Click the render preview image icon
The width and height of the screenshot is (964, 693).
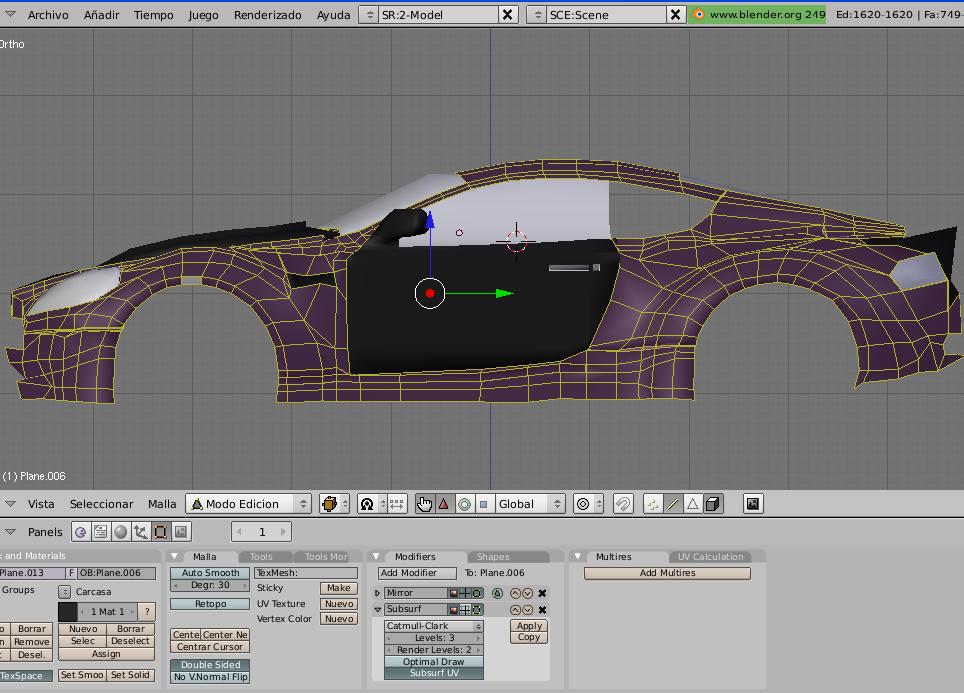[753, 504]
